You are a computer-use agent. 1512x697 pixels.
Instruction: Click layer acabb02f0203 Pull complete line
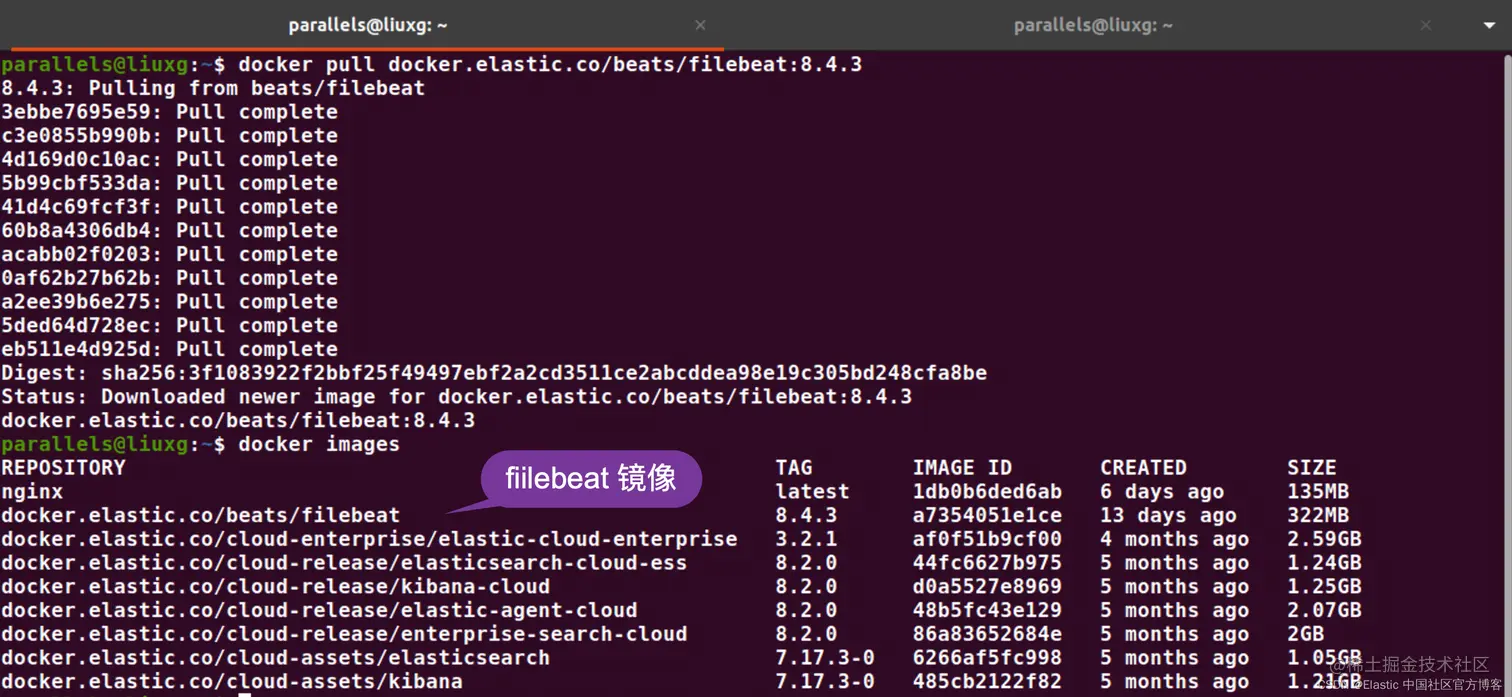pos(169,254)
